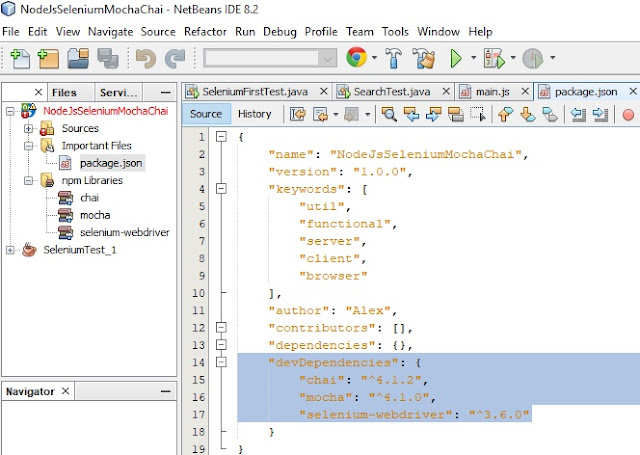Switch to the SearchTest.java tab
The width and height of the screenshot is (640, 455).
[x=392, y=92]
